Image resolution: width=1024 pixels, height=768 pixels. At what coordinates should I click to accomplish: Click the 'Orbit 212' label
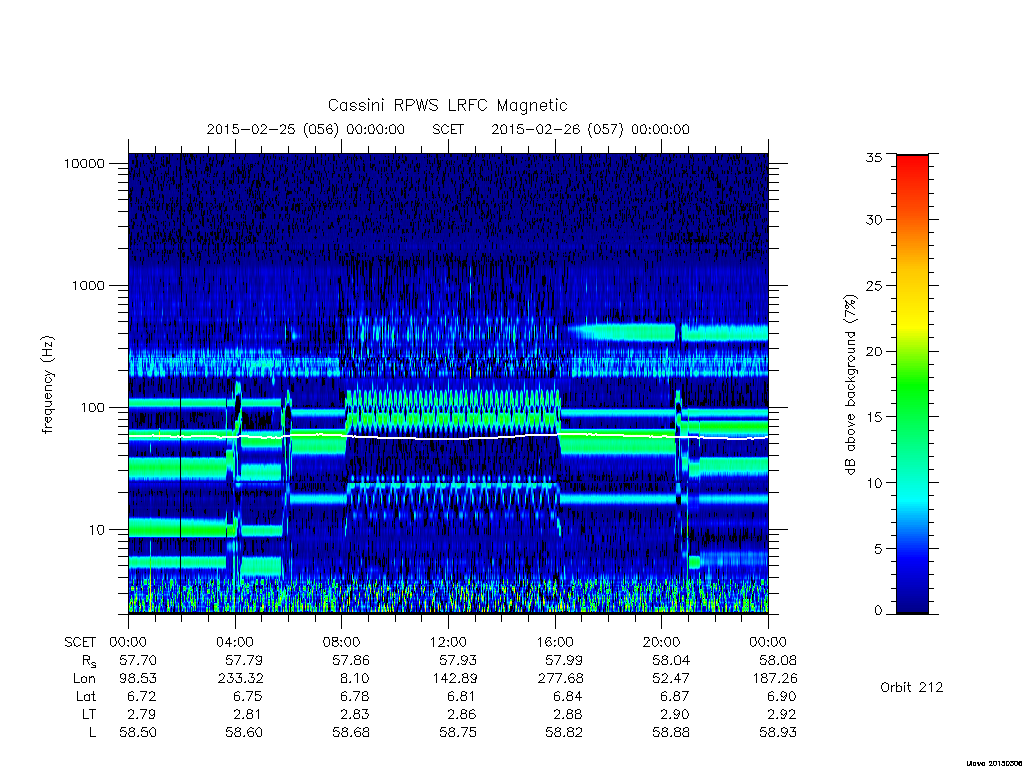click(x=912, y=687)
